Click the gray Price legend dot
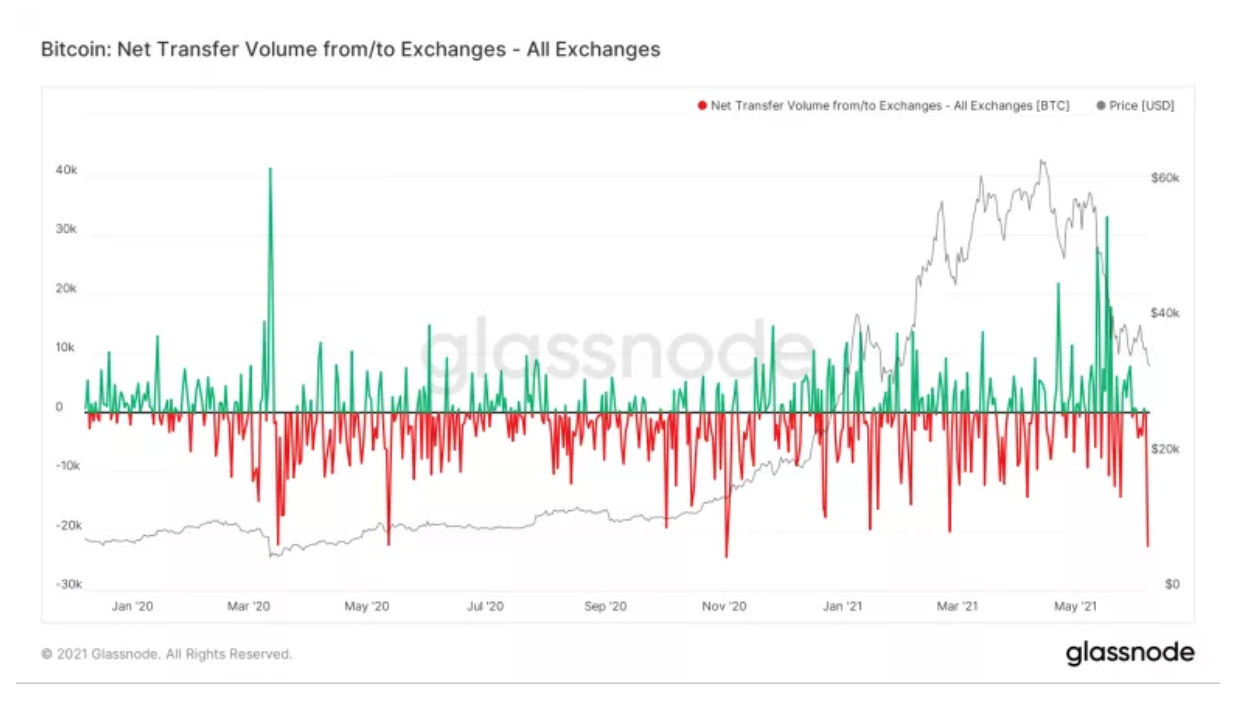Screen dimensions: 1248x708 pos(1101,106)
